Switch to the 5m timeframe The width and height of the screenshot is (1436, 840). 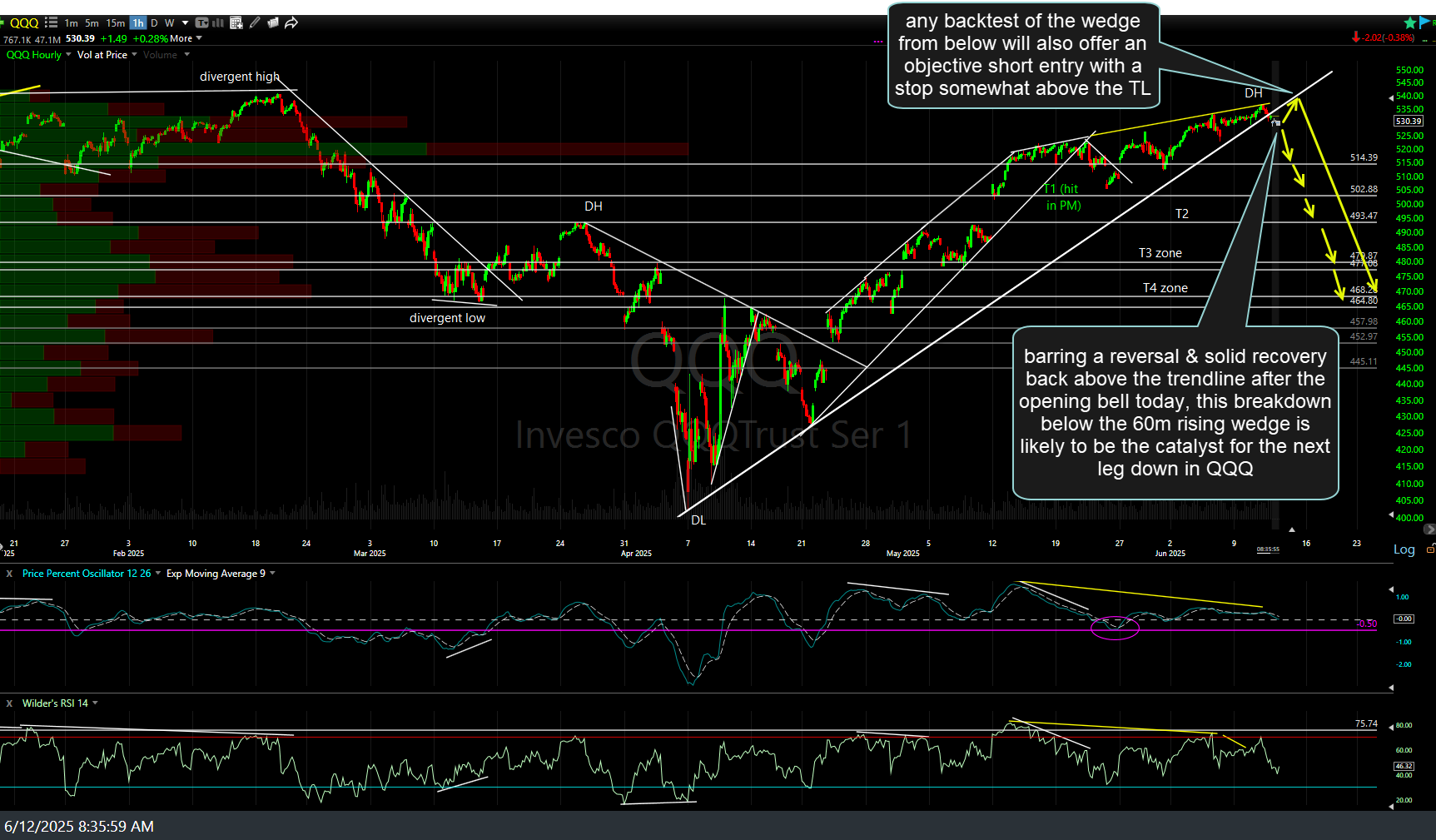coord(91,22)
